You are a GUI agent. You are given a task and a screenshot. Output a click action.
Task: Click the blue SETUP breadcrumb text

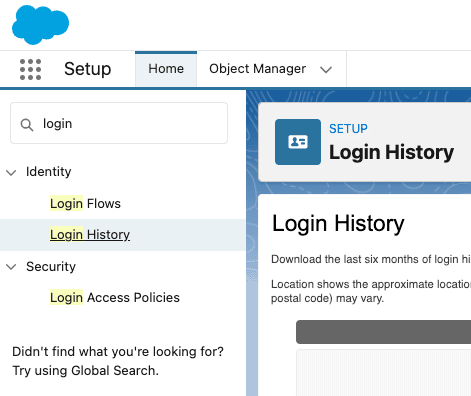[348, 129]
